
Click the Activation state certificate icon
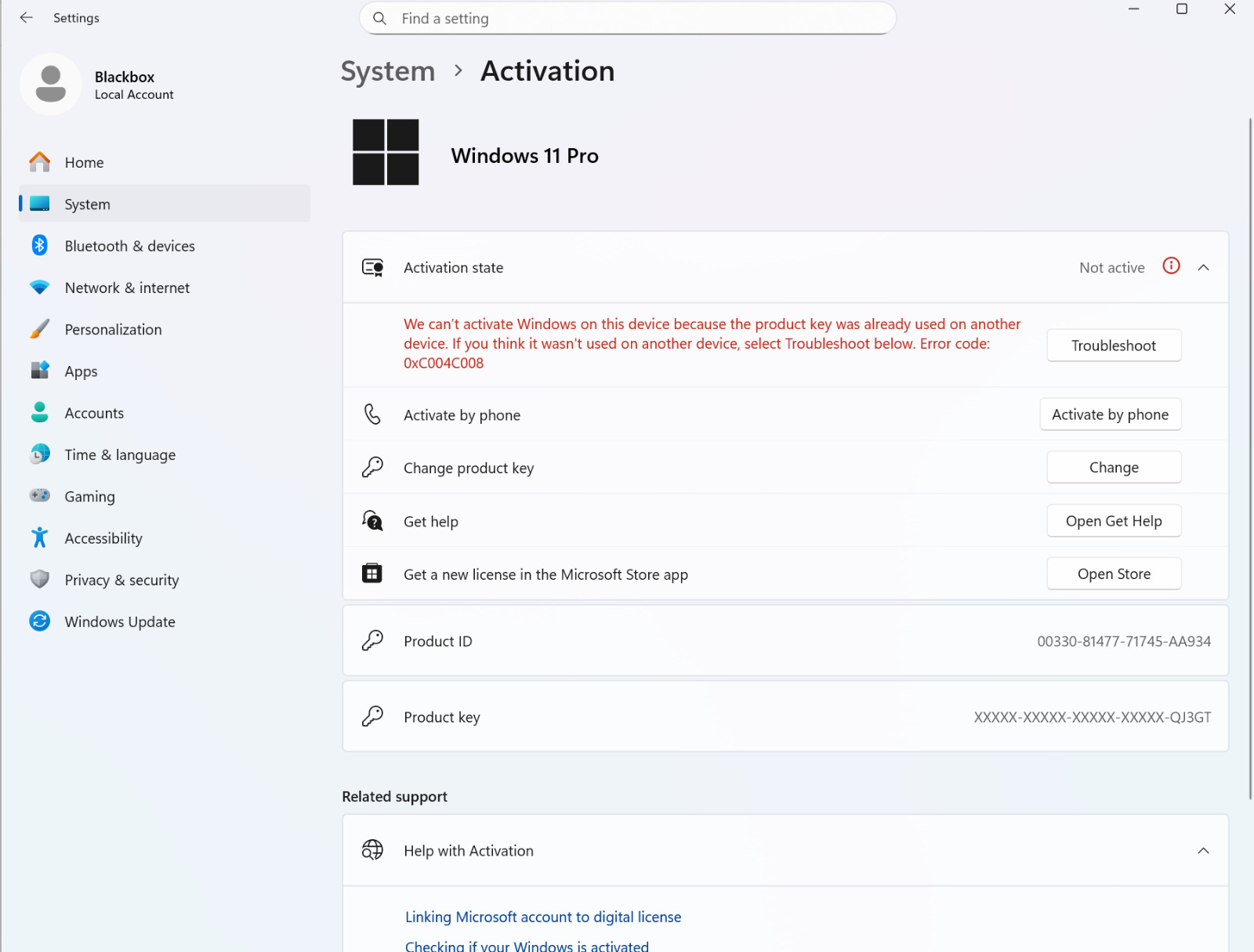373,268
